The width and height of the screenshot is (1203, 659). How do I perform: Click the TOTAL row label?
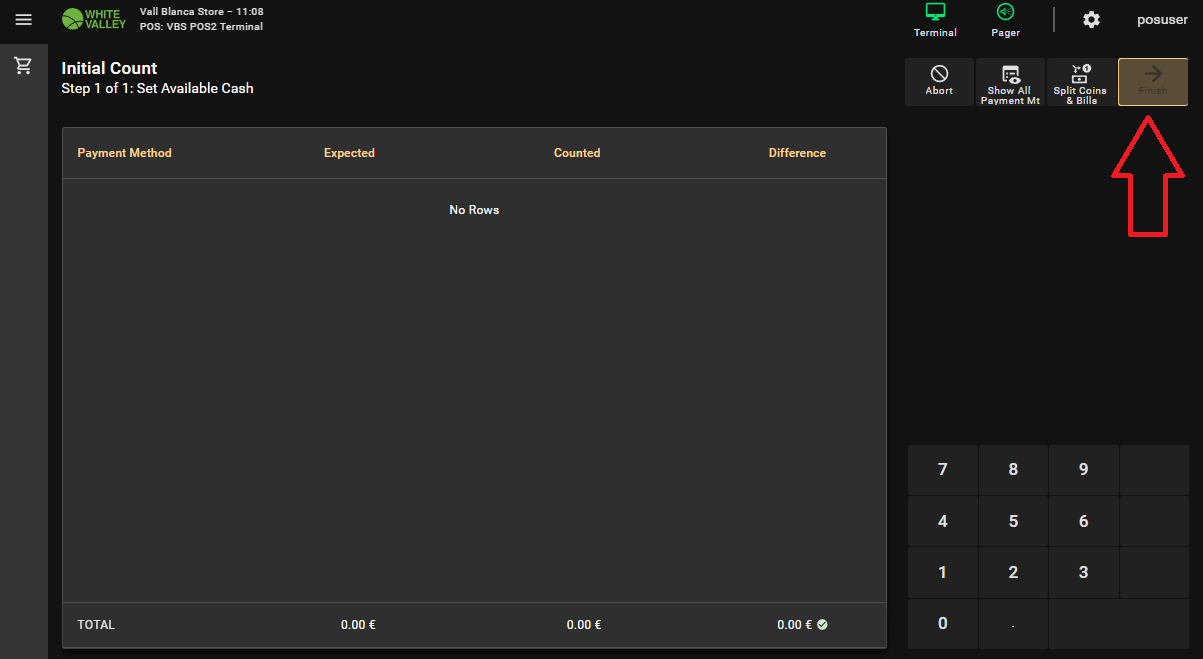(x=96, y=625)
